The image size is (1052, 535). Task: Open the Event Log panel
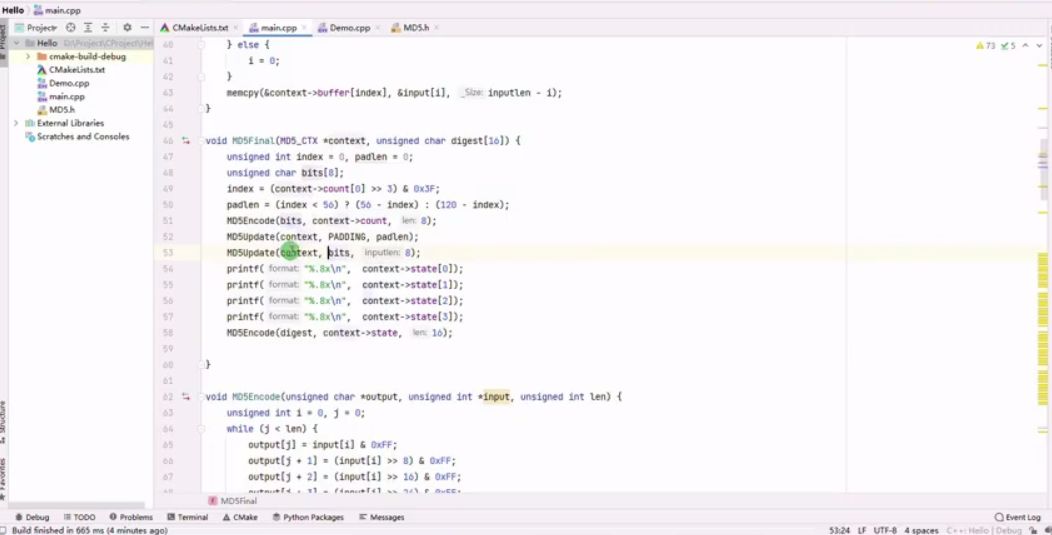[x=1017, y=518]
